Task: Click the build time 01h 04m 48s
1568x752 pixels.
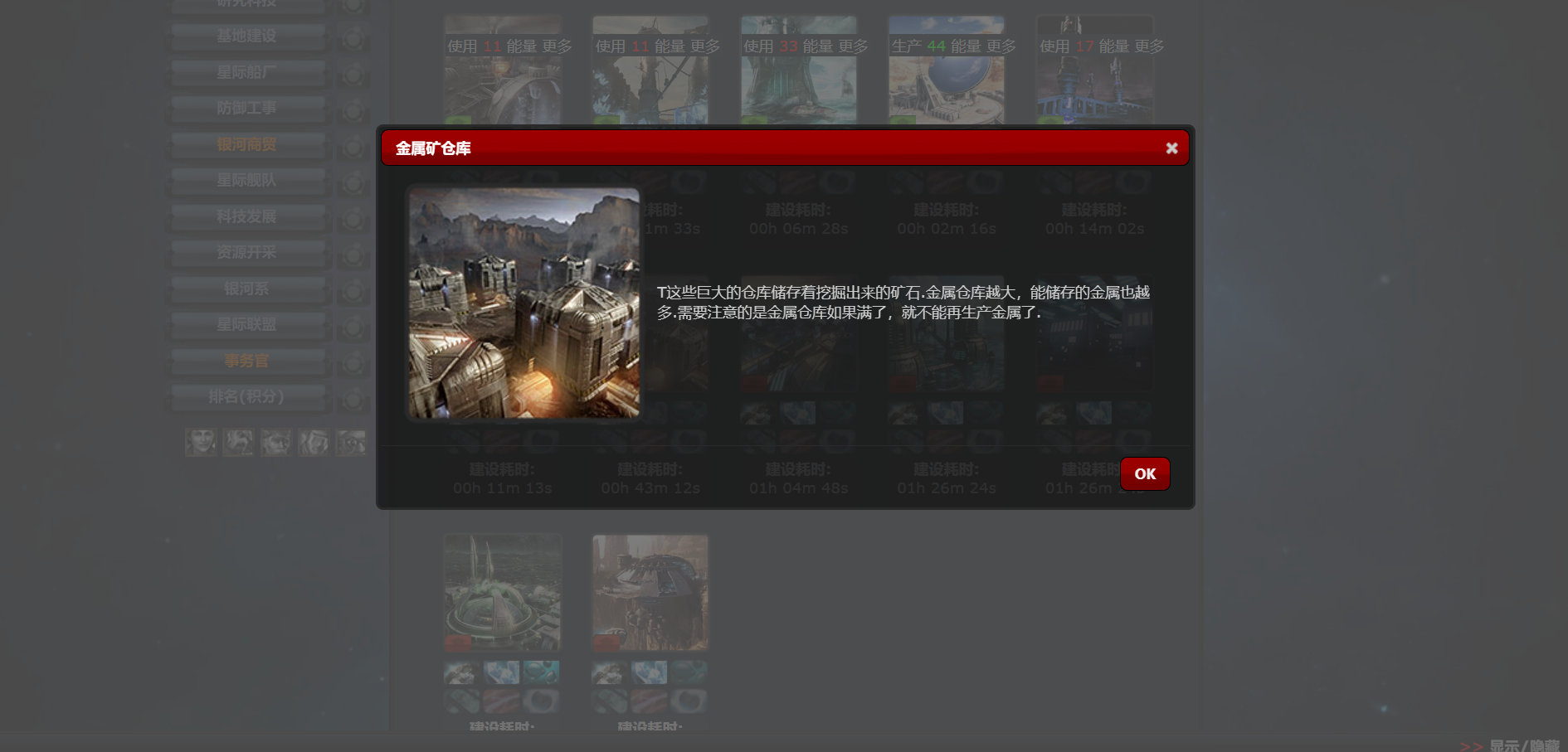Action: [x=799, y=488]
